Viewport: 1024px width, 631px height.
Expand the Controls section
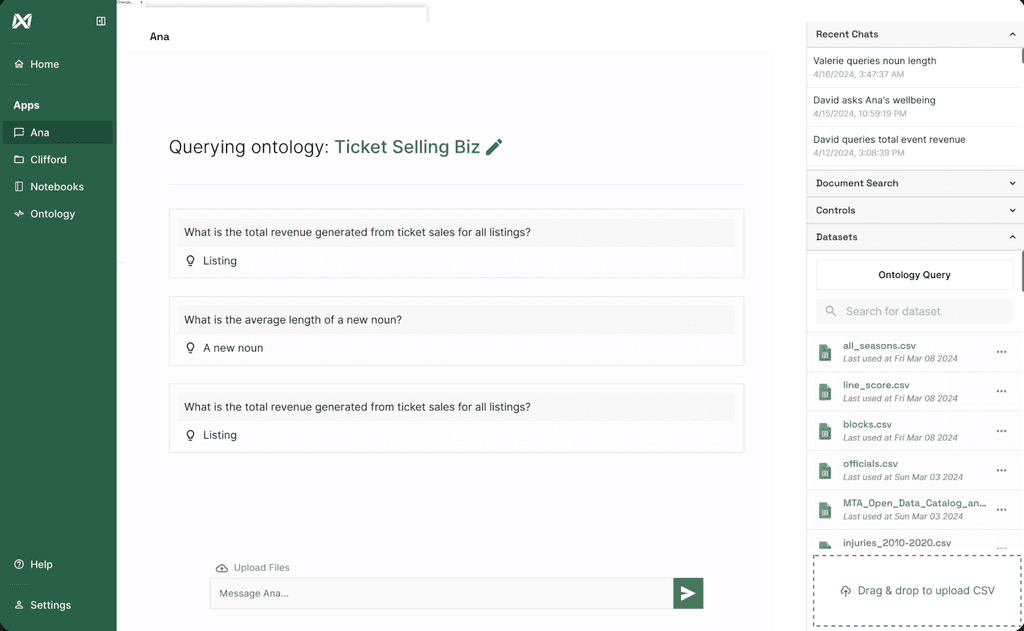(x=1012, y=210)
